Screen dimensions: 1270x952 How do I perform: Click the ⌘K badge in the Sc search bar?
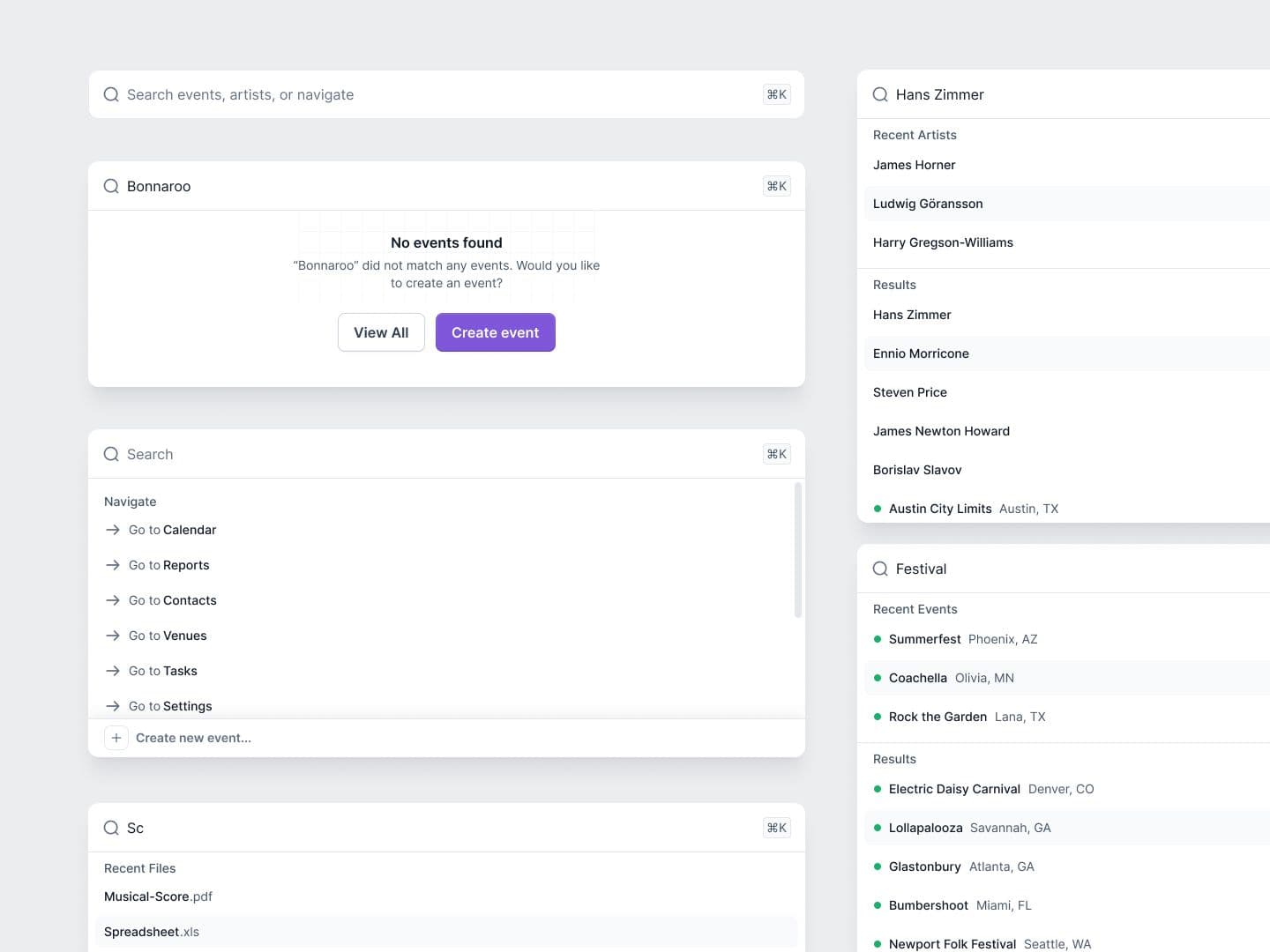point(776,828)
